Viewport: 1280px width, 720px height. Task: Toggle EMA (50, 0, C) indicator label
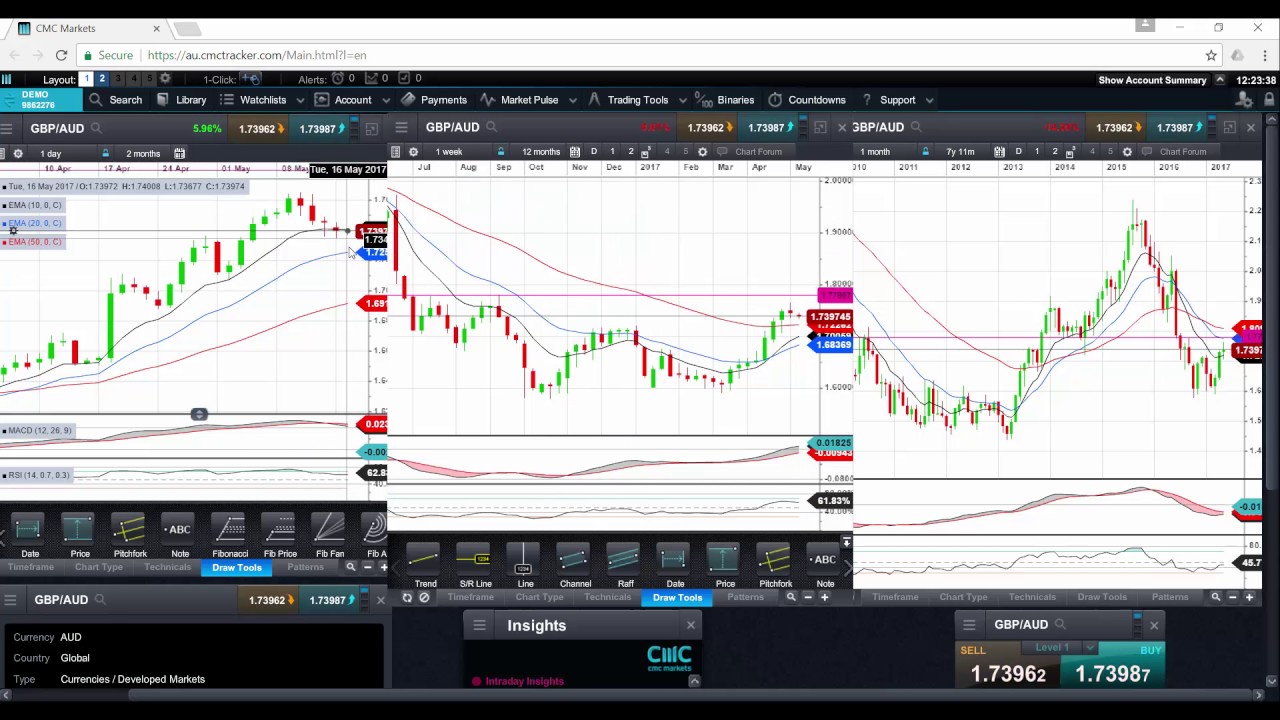coord(35,242)
